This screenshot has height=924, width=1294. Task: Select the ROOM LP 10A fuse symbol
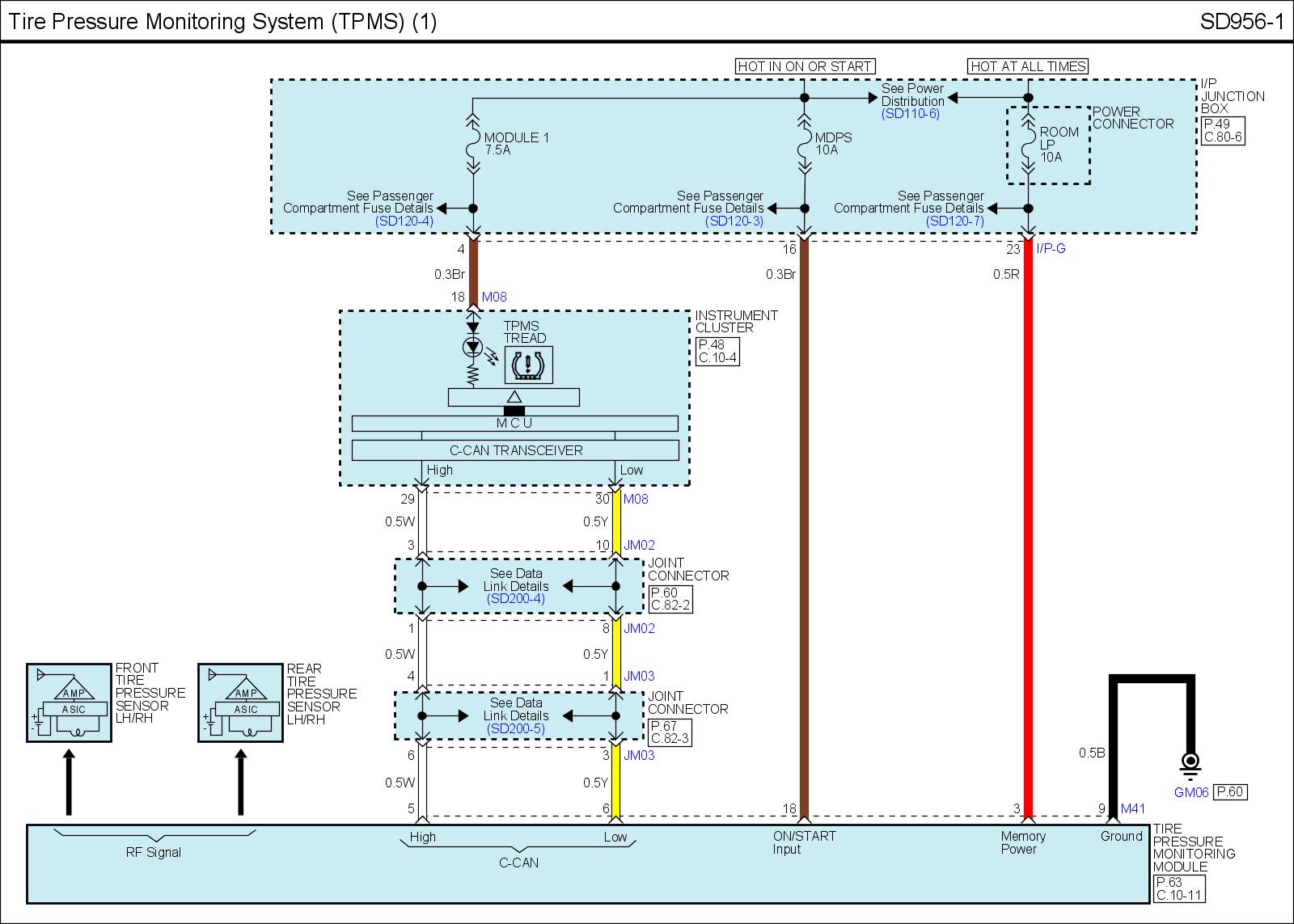click(1028, 144)
